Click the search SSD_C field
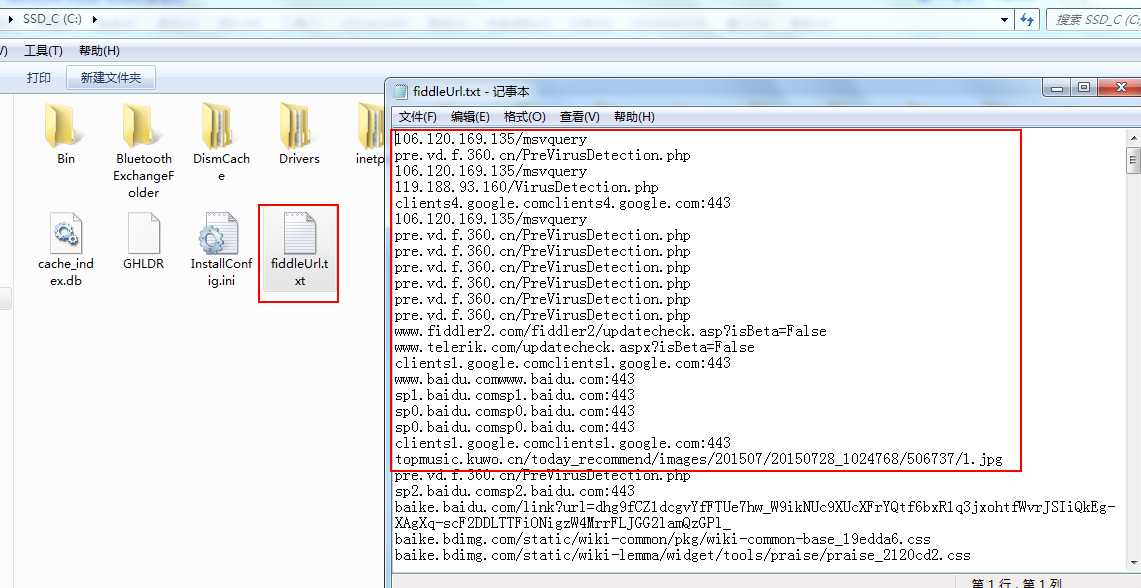Viewport: 1141px width, 588px height. click(x=1094, y=20)
